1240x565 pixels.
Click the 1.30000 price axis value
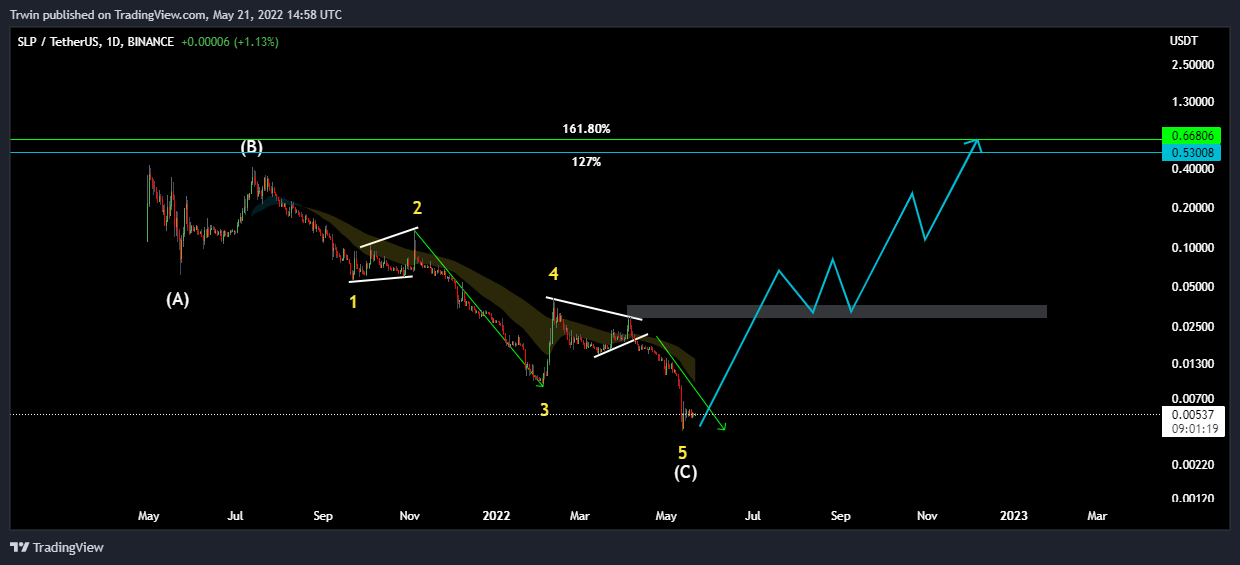tap(1192, 102)
